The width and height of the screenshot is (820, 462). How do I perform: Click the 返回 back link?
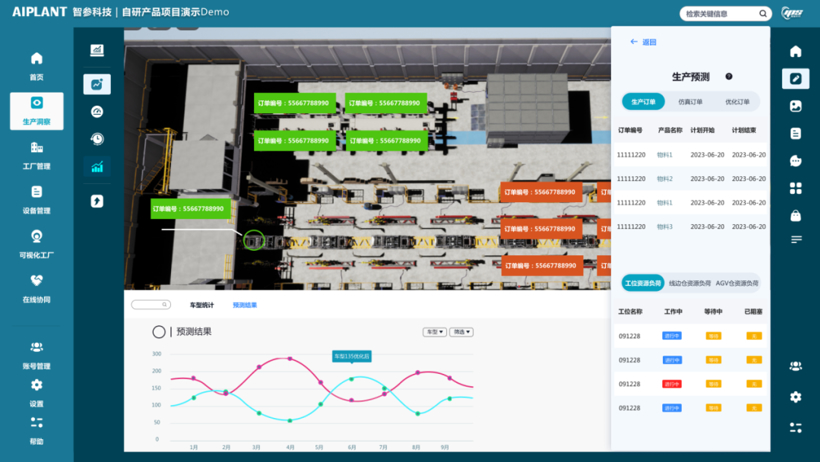[643, 42]
